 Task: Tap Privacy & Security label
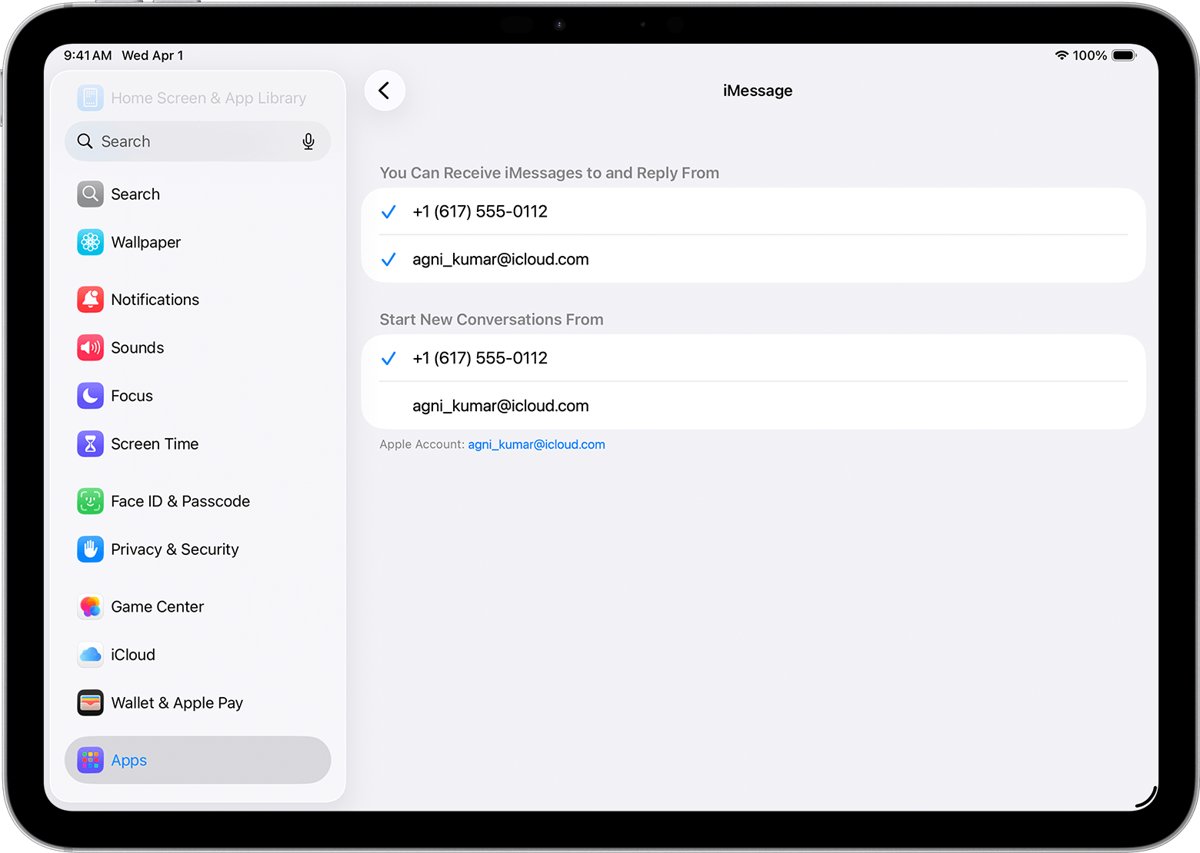click(175, 549)
